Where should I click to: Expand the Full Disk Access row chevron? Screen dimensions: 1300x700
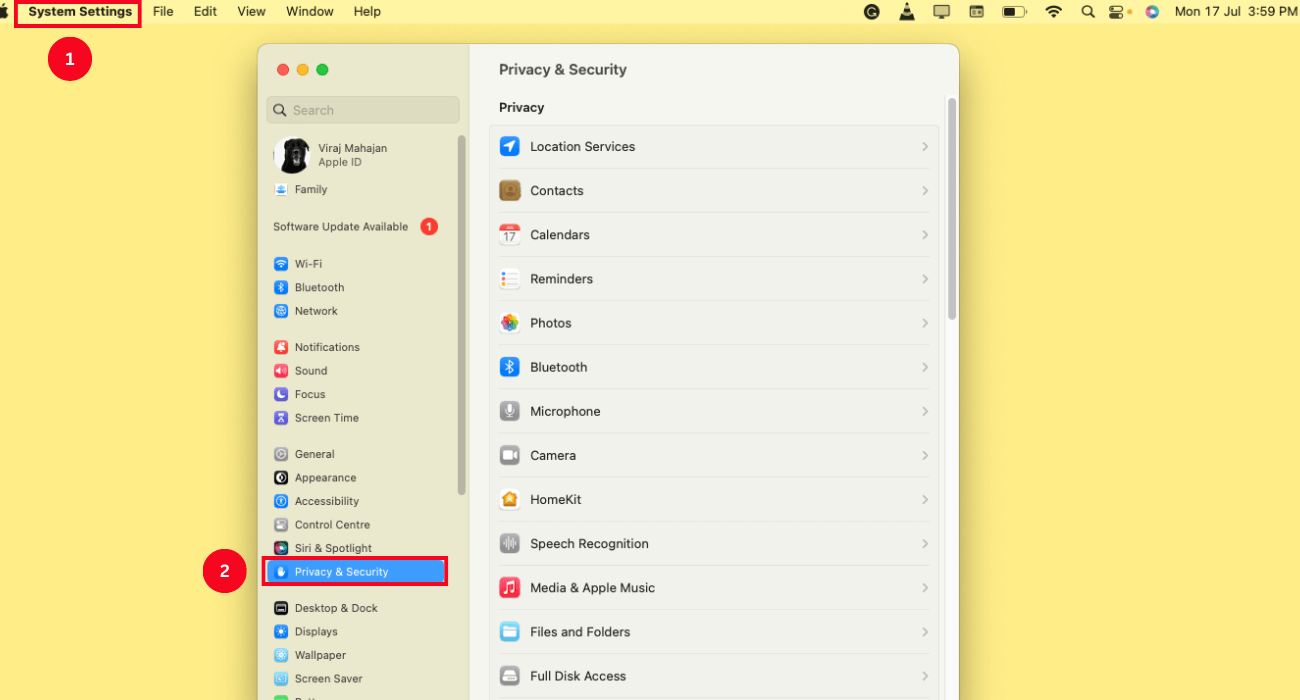(x=925, y=676)
